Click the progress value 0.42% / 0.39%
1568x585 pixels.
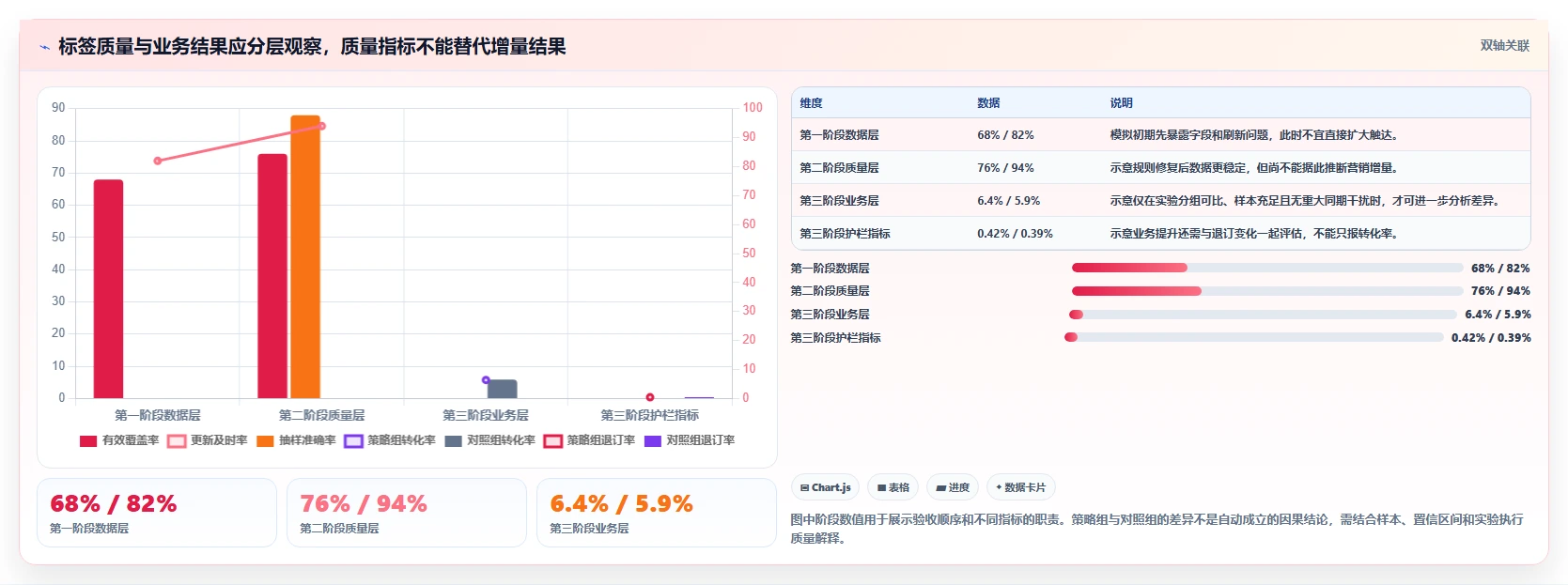tap(1491, 338)
